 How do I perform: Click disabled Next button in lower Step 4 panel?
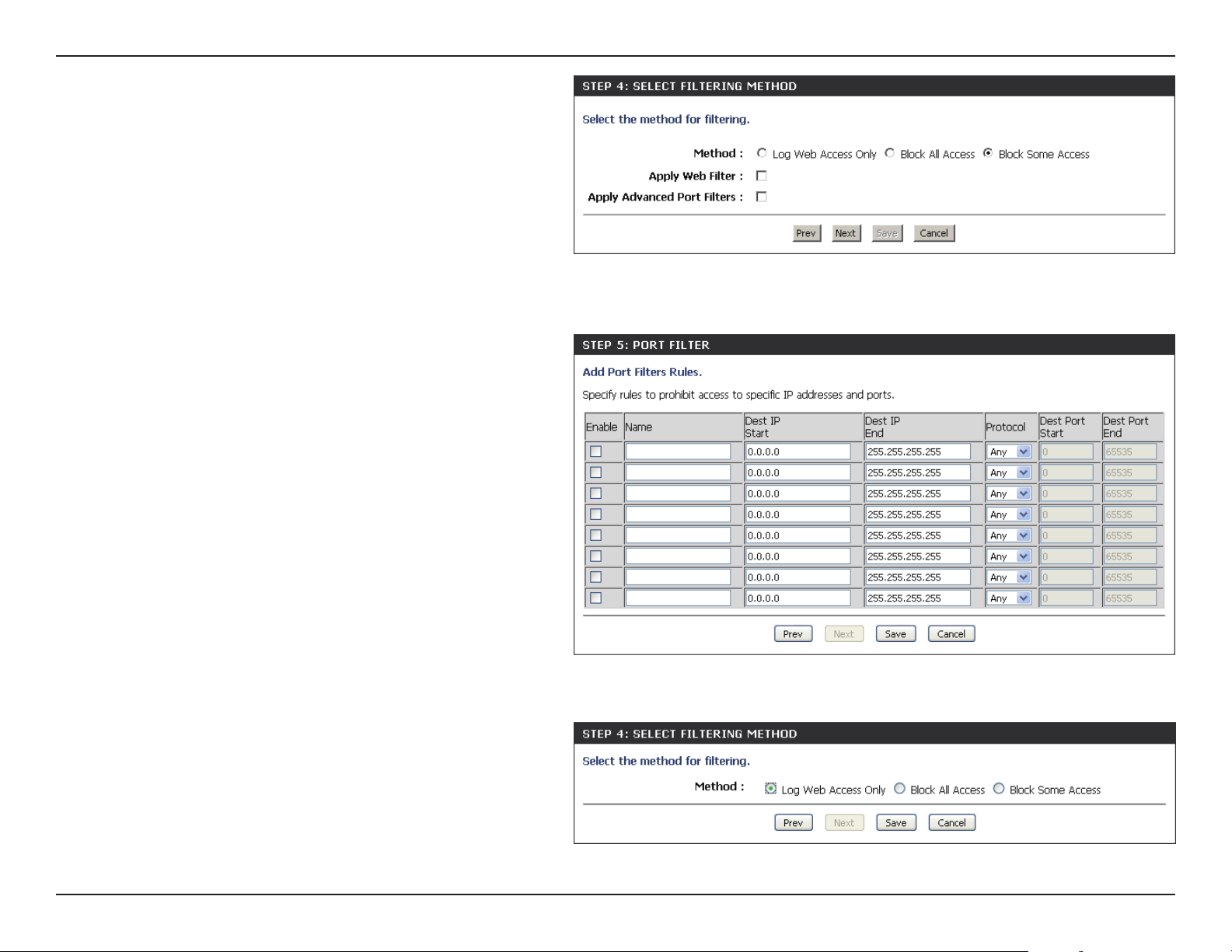coord(844,823)
